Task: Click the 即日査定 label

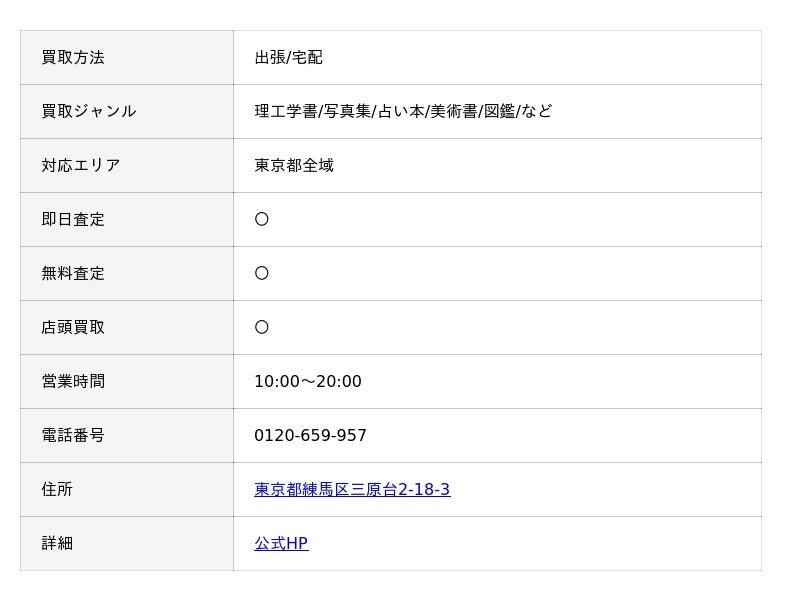Action: [x=73, y=219]
